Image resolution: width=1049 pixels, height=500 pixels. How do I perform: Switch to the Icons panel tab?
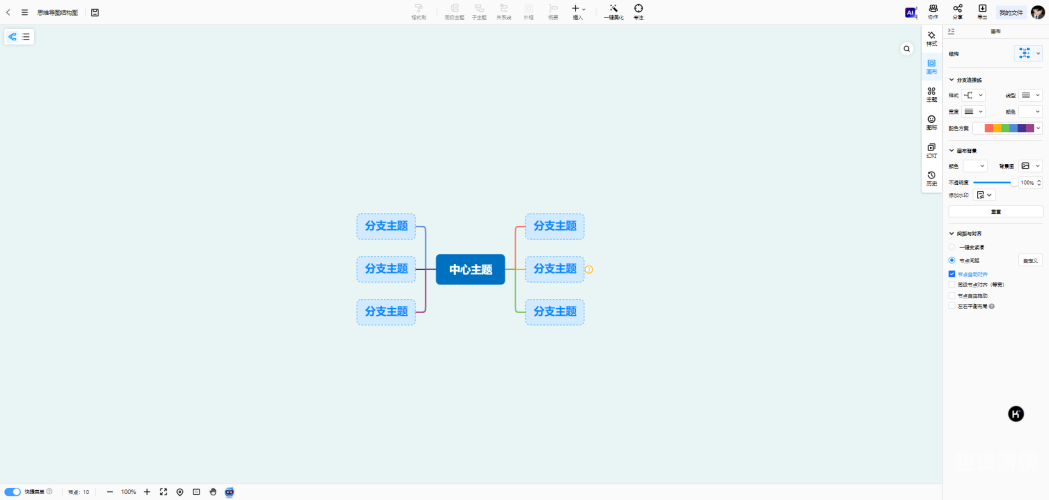(x=931, y=122)
